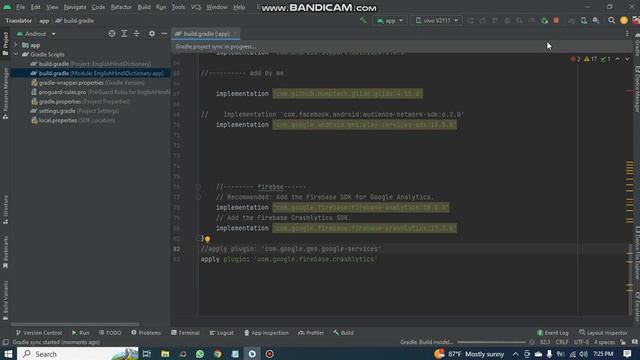The image size is (640, 360).
Task: Open the SDK Manager toolbar icon
Action: [x=596, y=20]
